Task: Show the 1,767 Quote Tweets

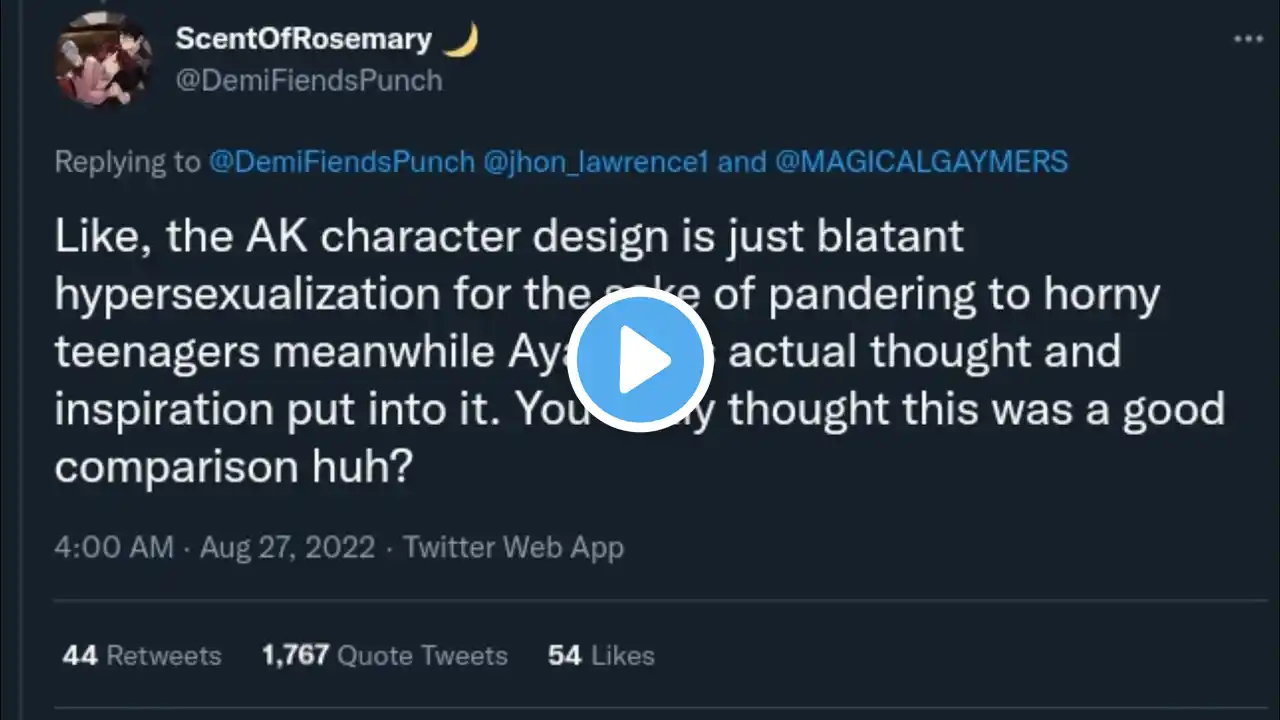Action: click(x=384, y=655)
